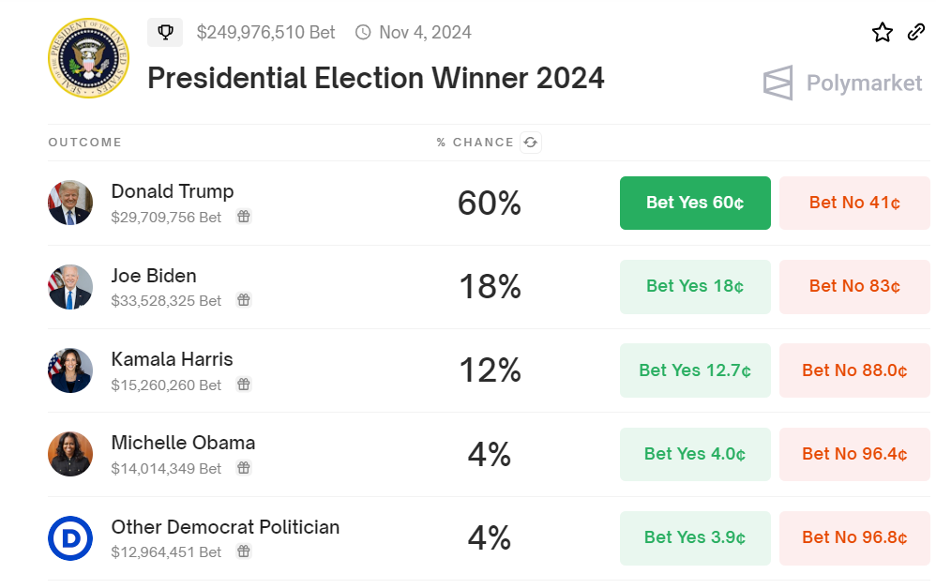Click the star favorite icon
Screen dimensions: 936x586
click(x=882, y=32)
